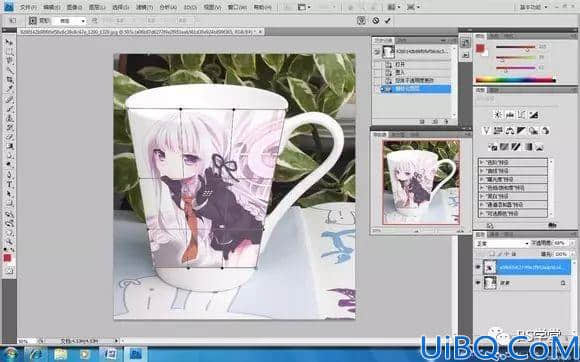
Task: Delete current state in History panel
Action: 446,121
